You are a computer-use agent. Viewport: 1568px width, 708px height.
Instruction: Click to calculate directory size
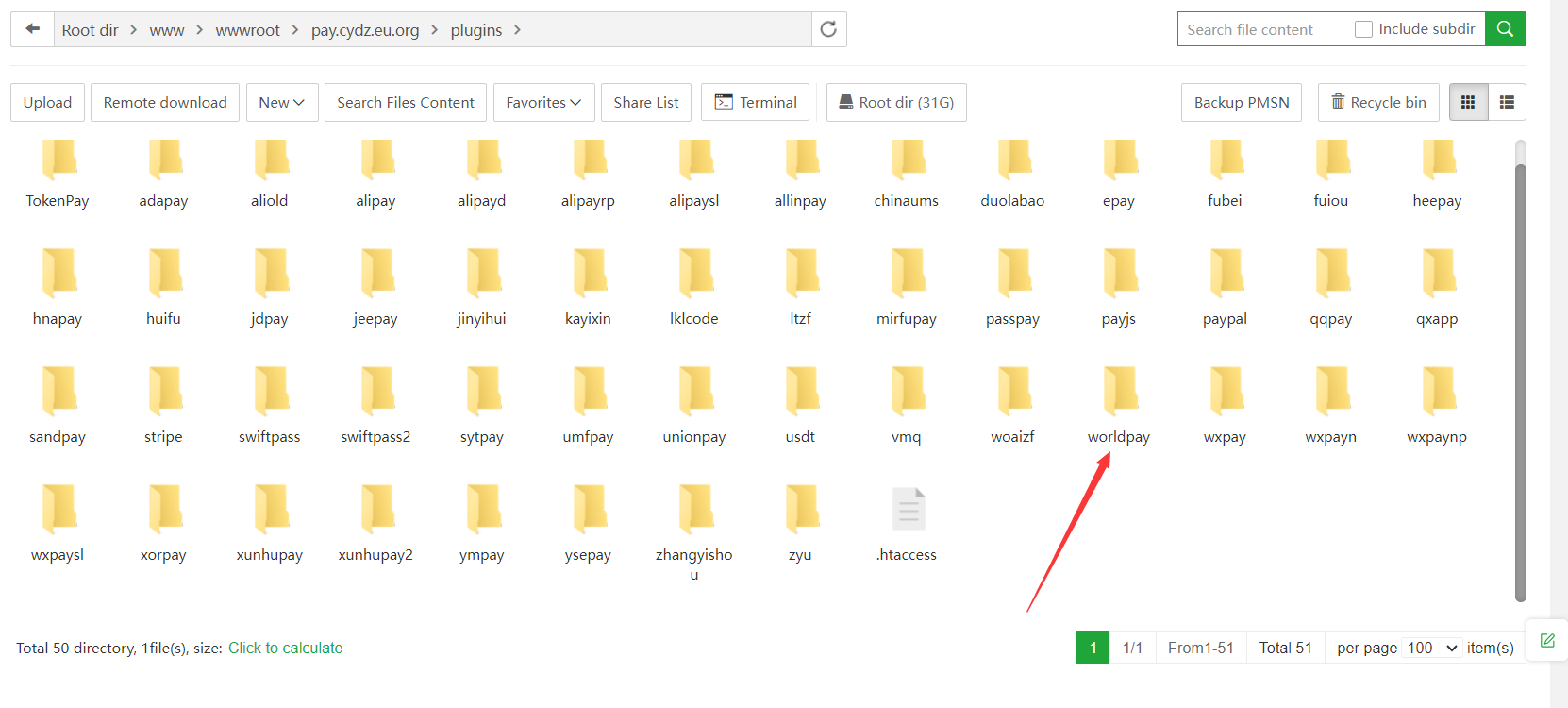286,648
